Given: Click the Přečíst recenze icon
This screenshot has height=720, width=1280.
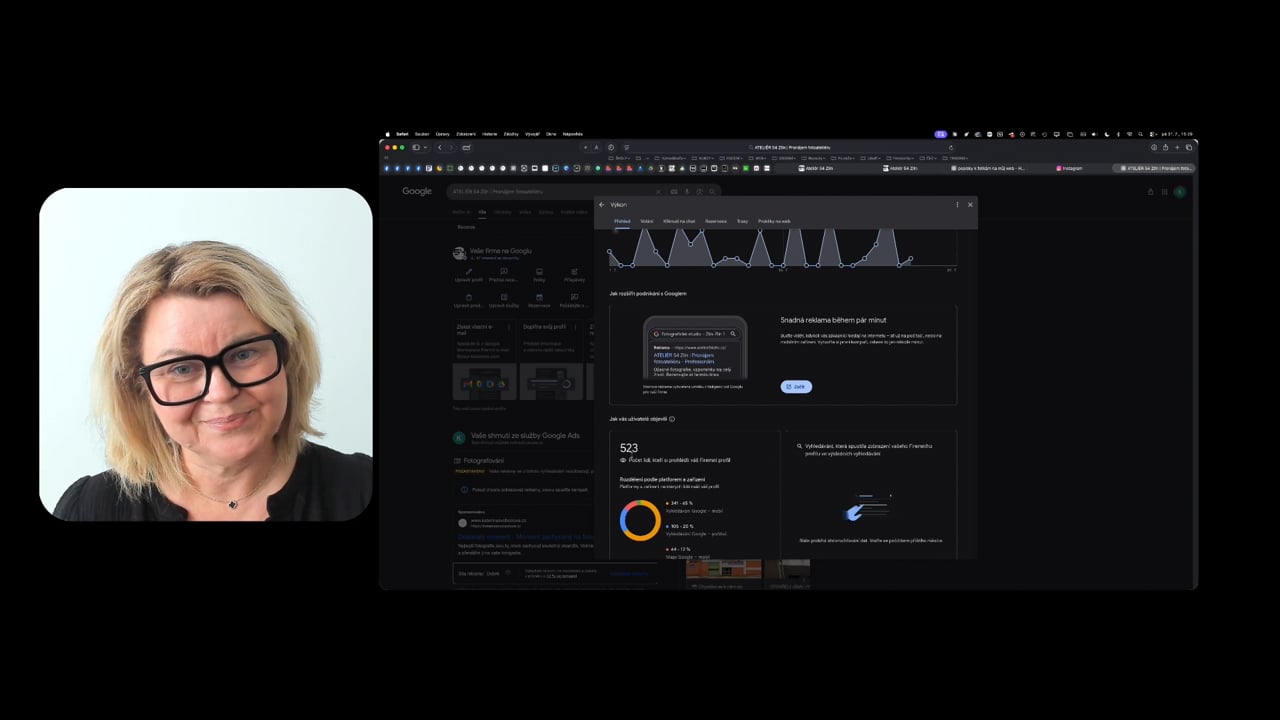Looking at the screenshot, I should [504, 271].
